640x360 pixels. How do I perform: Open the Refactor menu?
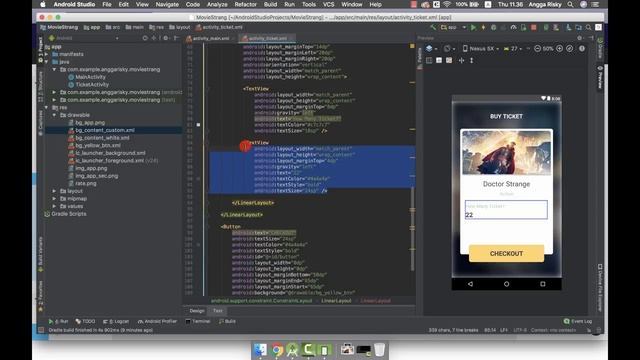pyautogui.click(x=246, y=4)
